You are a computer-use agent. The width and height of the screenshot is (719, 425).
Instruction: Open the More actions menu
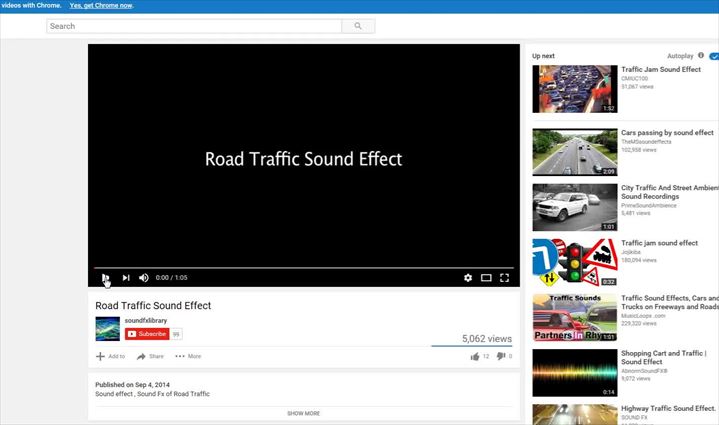tap(187, 356)
